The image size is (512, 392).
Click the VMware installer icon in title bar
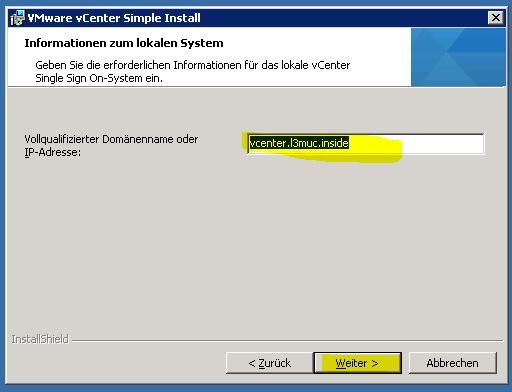pyautogui.click(x=17, y=18)
